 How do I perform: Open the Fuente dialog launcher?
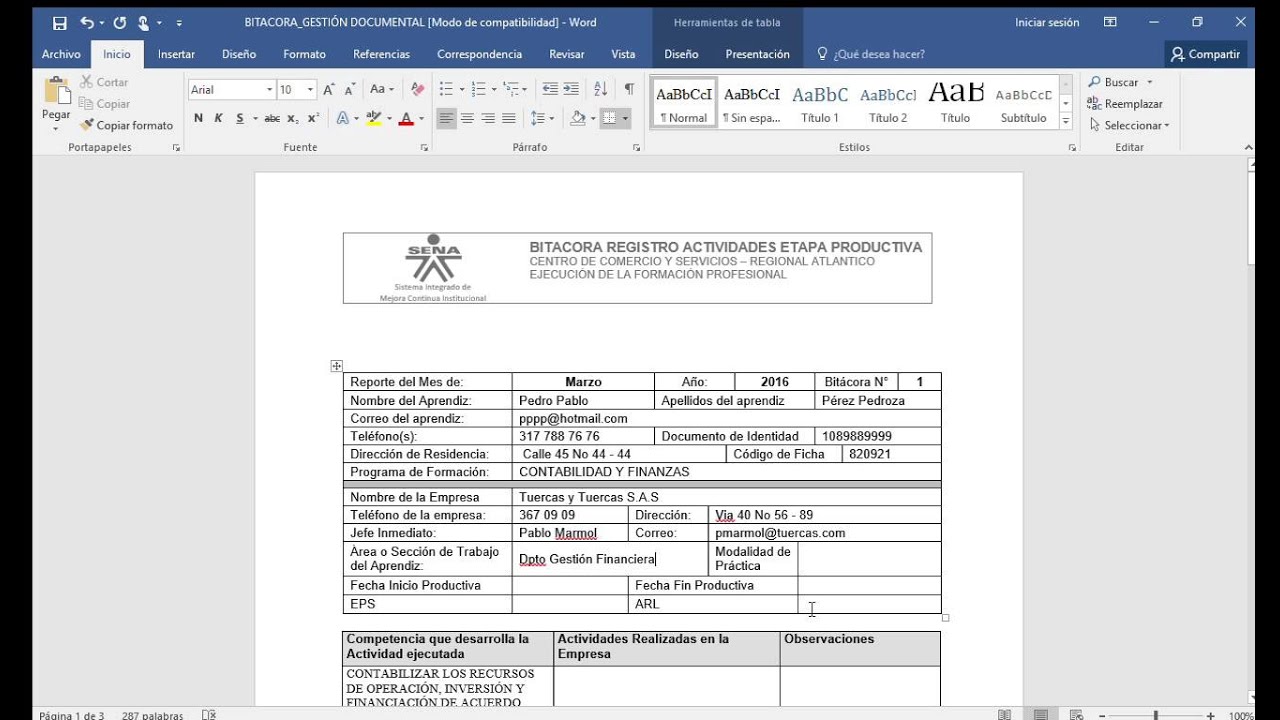424,148
